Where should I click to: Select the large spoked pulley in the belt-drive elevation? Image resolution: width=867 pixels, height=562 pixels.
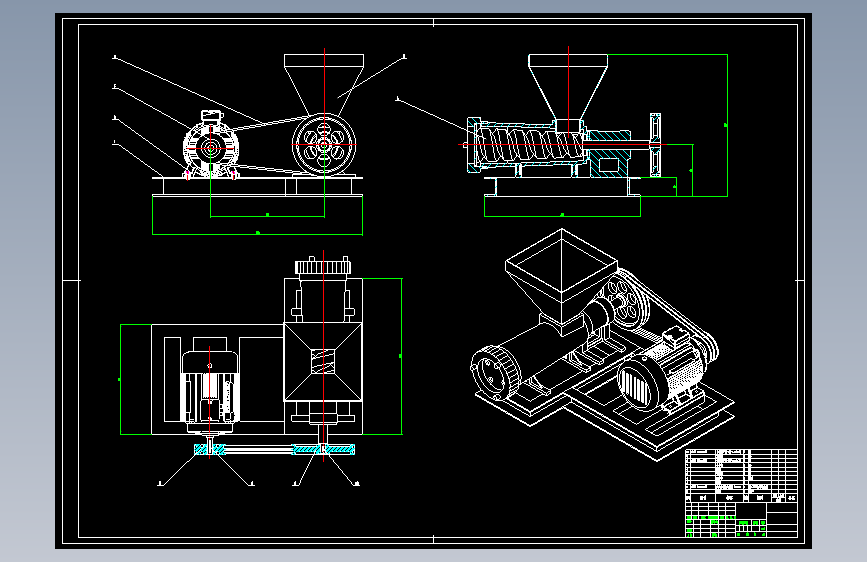point(324,144)
